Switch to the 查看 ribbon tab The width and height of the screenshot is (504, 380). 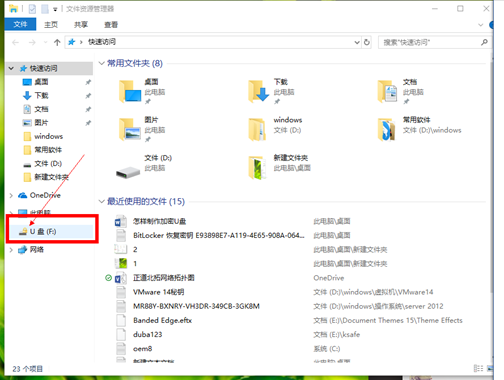coord(111,25)
